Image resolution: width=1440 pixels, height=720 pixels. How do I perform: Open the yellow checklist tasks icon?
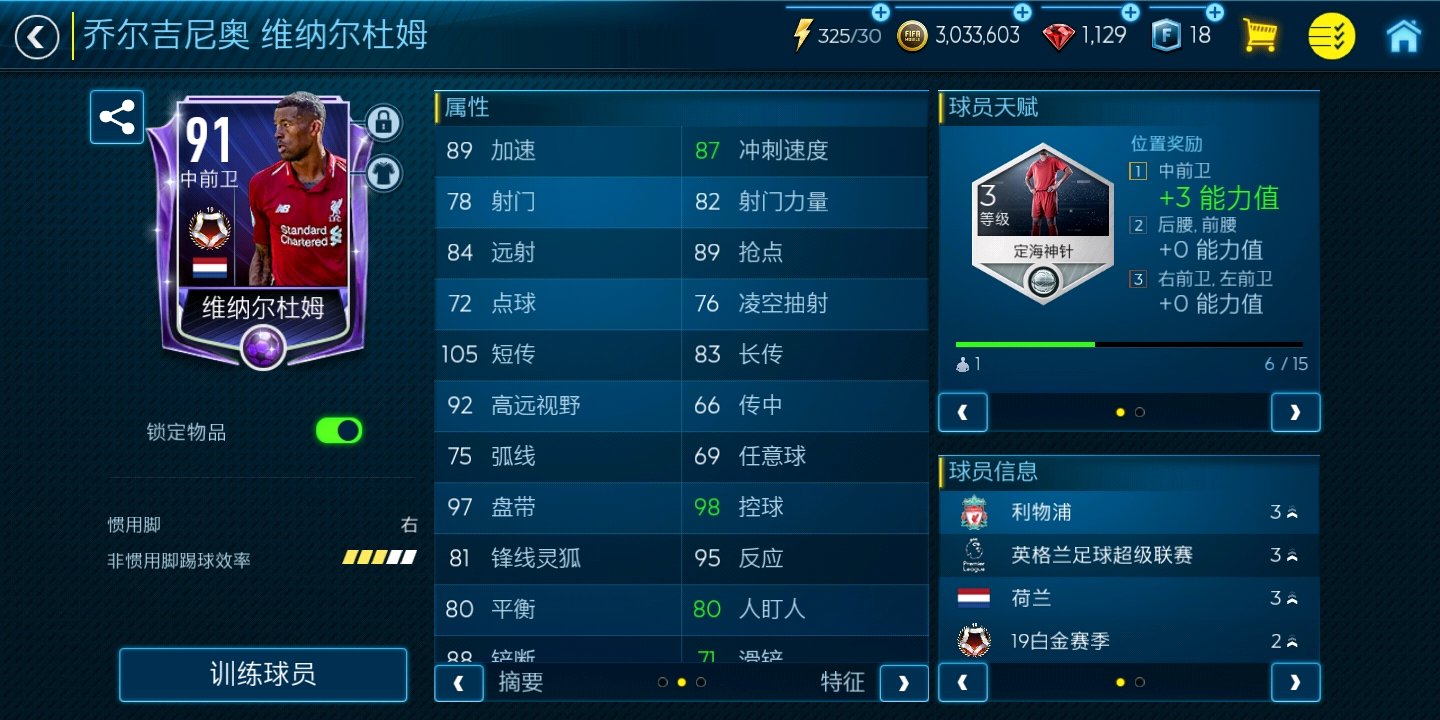coord(1332,36)
